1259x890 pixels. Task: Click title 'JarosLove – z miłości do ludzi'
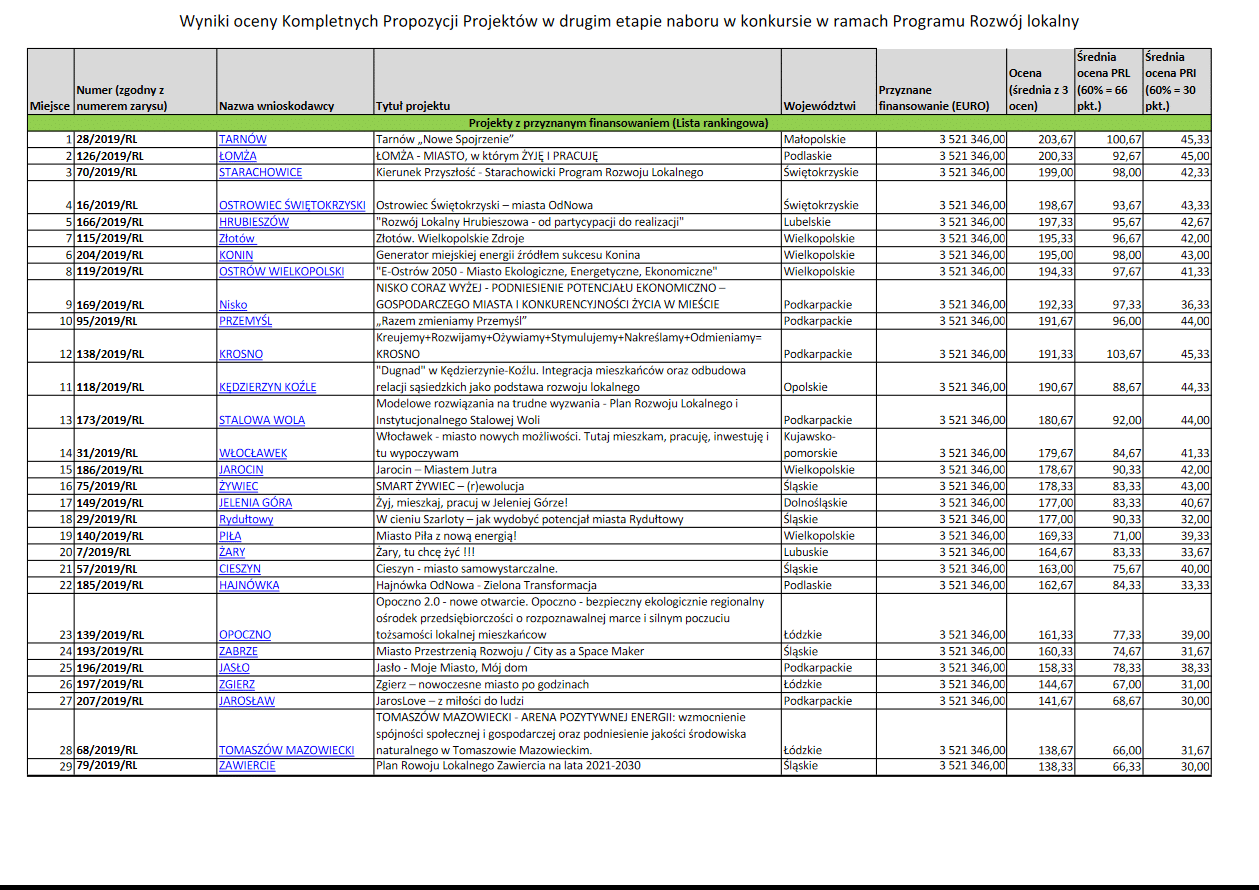click(450, 700)
